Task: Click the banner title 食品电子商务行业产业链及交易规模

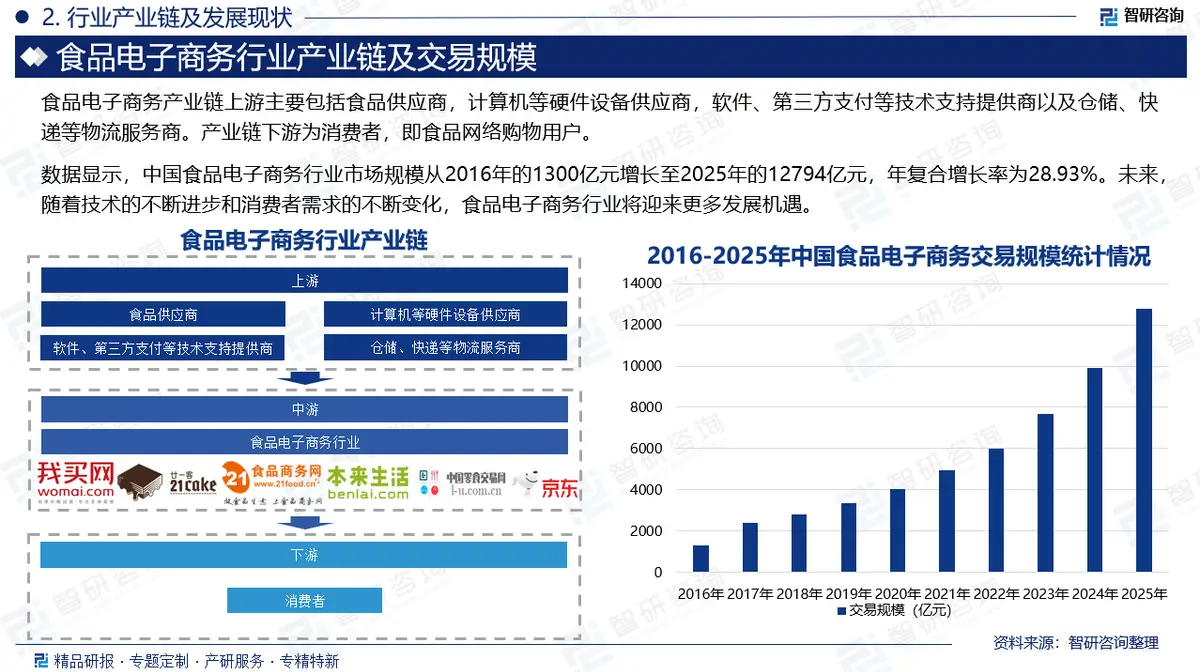Action: coord(297,58)
